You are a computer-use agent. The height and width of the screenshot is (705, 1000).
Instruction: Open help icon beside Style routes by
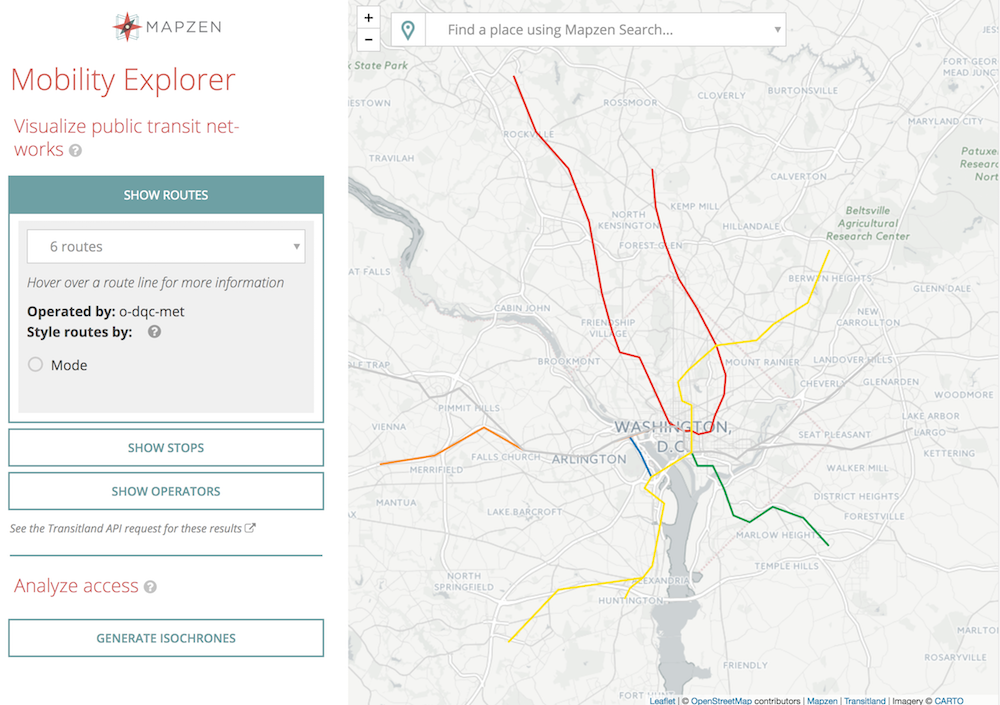coord(154,332)
